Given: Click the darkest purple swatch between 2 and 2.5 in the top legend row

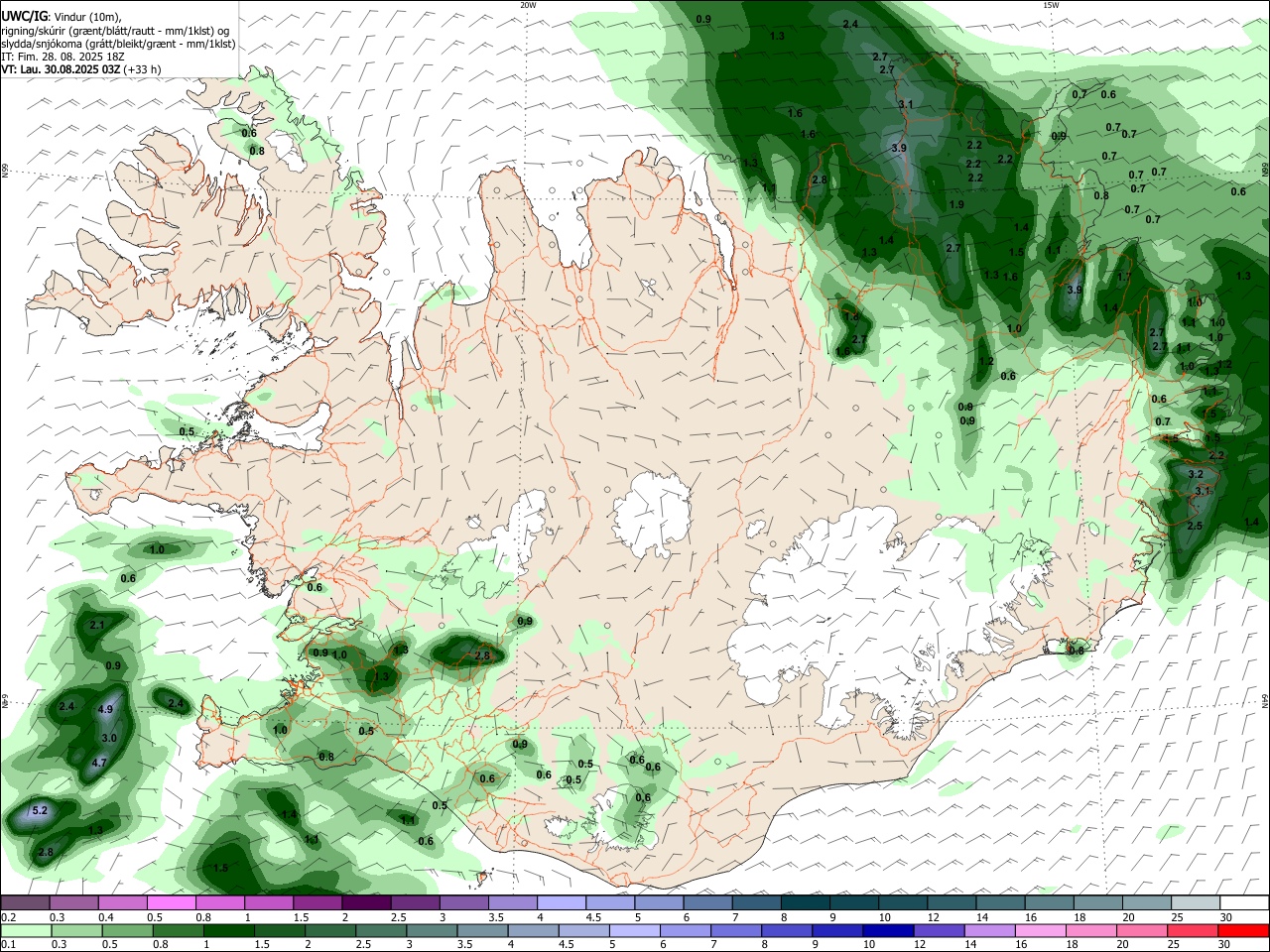Looking at the screenshot, I should coord(366,903).
